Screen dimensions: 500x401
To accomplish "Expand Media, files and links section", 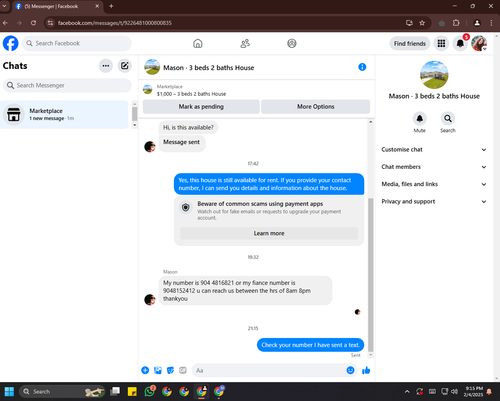I will (434, 184).
